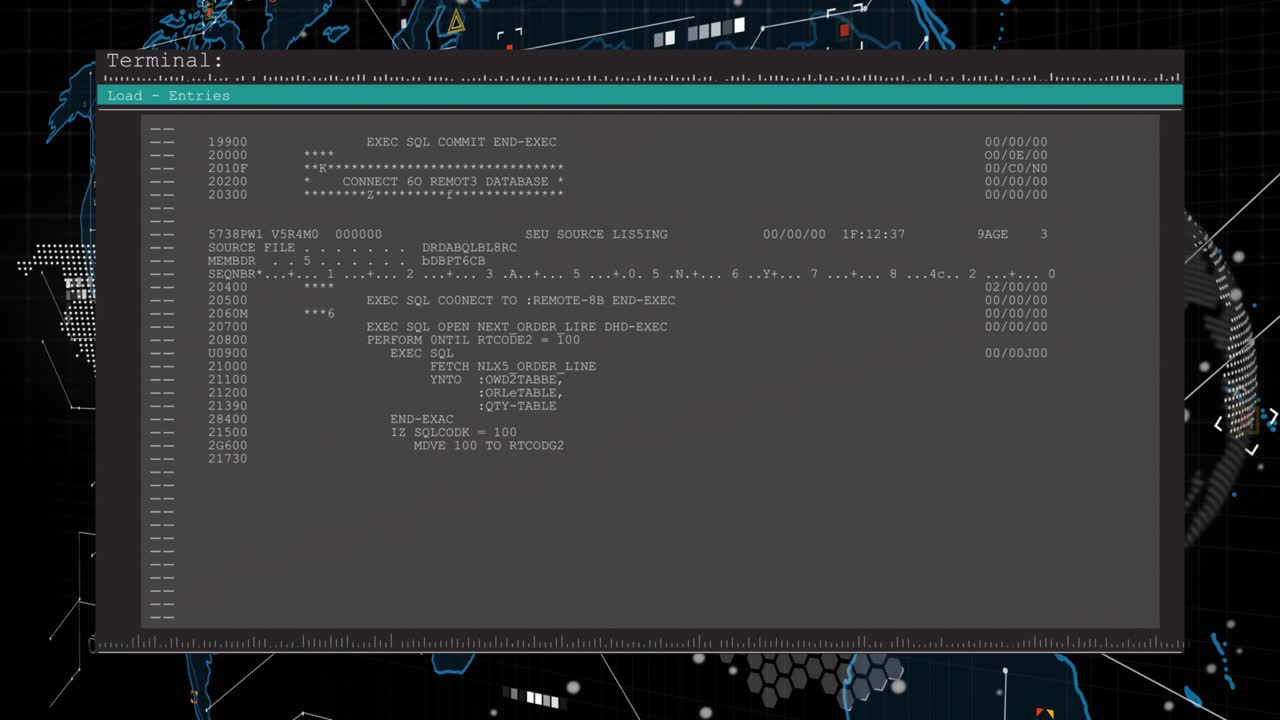Click the '* CONNECT 6O REMOT3 DATABASE *' comment
The image size is (1280, 720).
click(433, 181)
